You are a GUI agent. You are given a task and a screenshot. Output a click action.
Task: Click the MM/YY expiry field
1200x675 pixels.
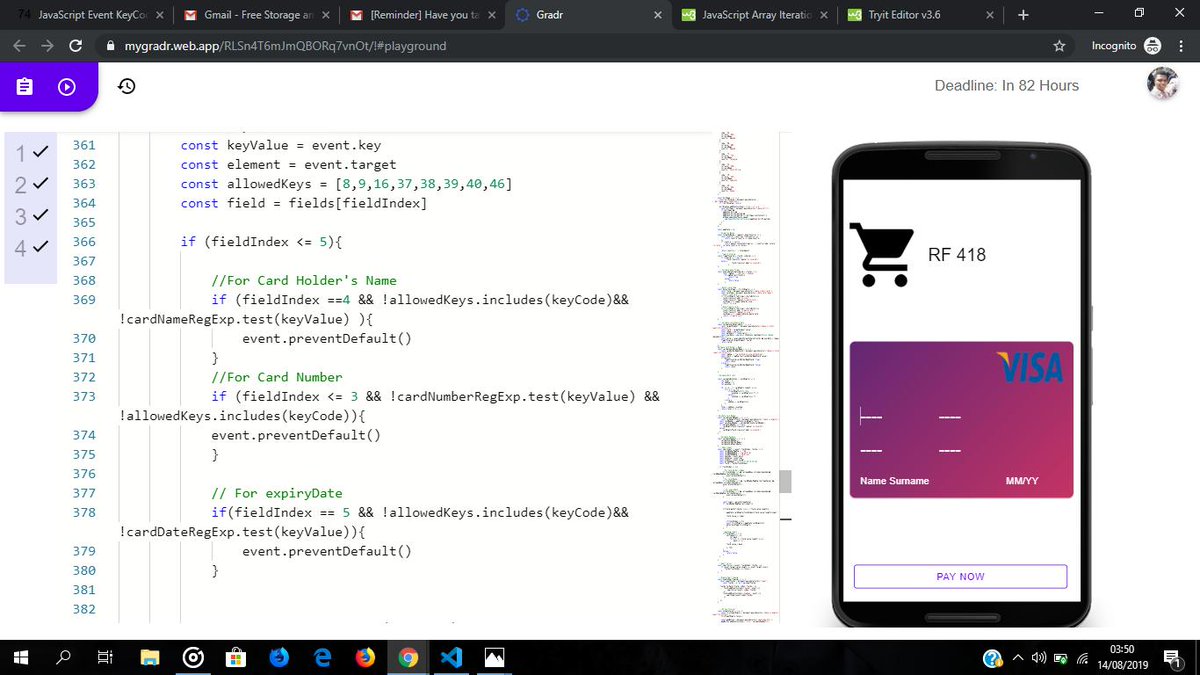(x=1022, y=481)
